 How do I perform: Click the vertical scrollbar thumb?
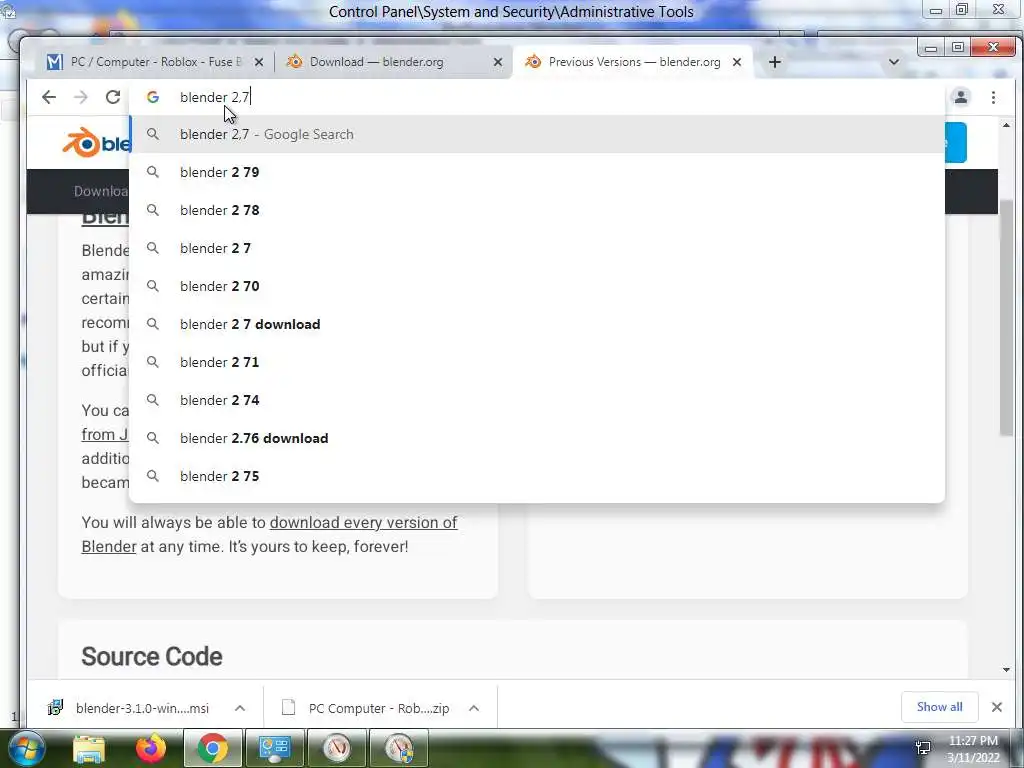(x=1006, y=317)
